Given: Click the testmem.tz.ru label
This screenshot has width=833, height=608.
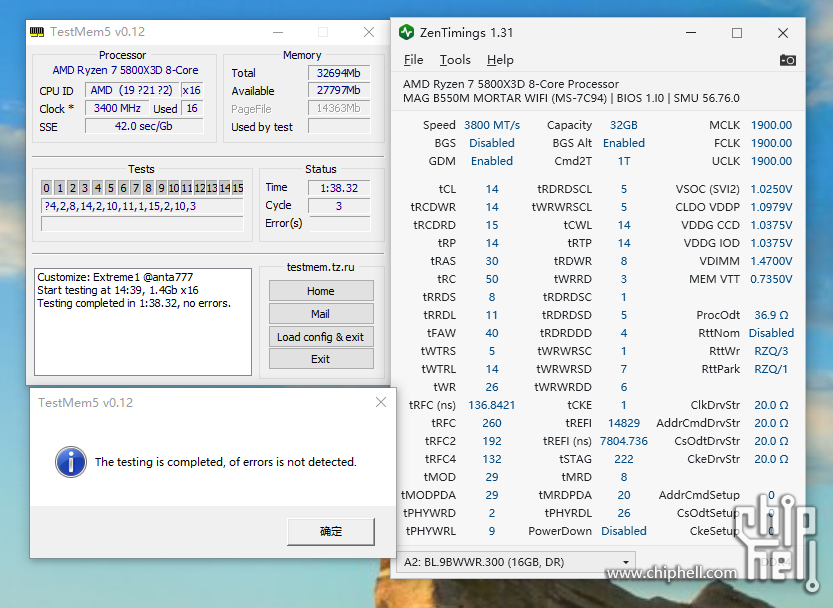Looking at the screenshot, I should click(x=320, y=267).
